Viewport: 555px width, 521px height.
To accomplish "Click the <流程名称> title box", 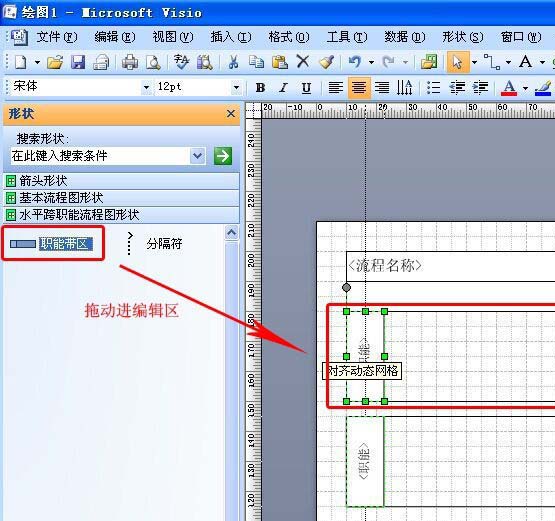I will click(x=450, y=266).
